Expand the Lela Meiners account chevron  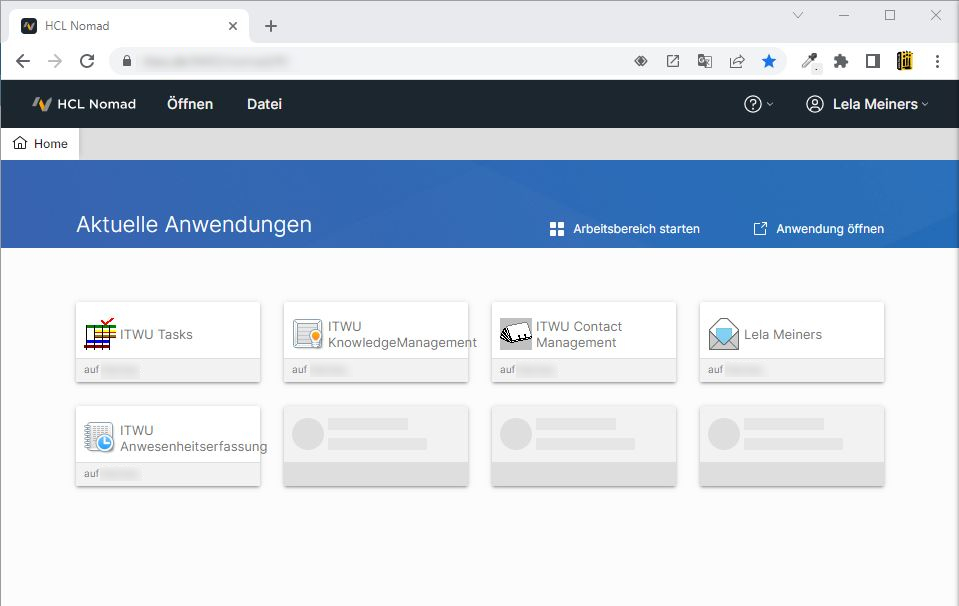click(925, 105)
